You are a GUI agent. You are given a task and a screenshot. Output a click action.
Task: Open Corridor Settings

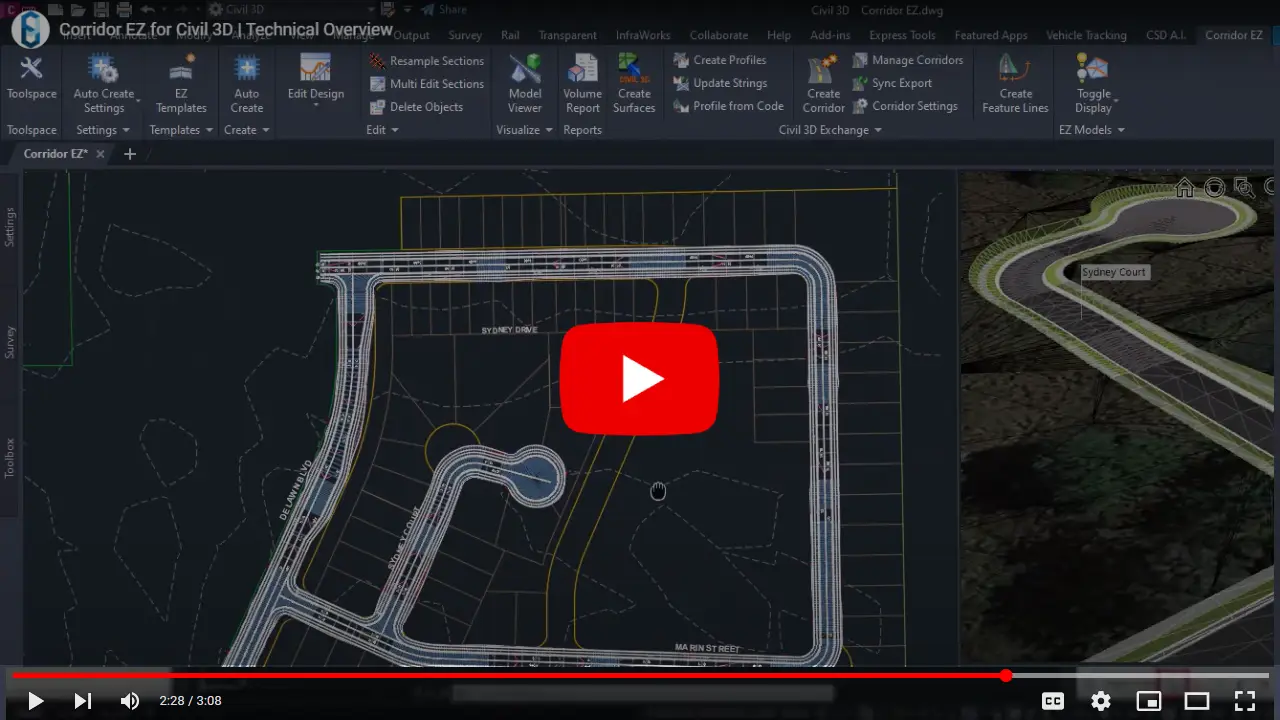[x=905, y=106]
